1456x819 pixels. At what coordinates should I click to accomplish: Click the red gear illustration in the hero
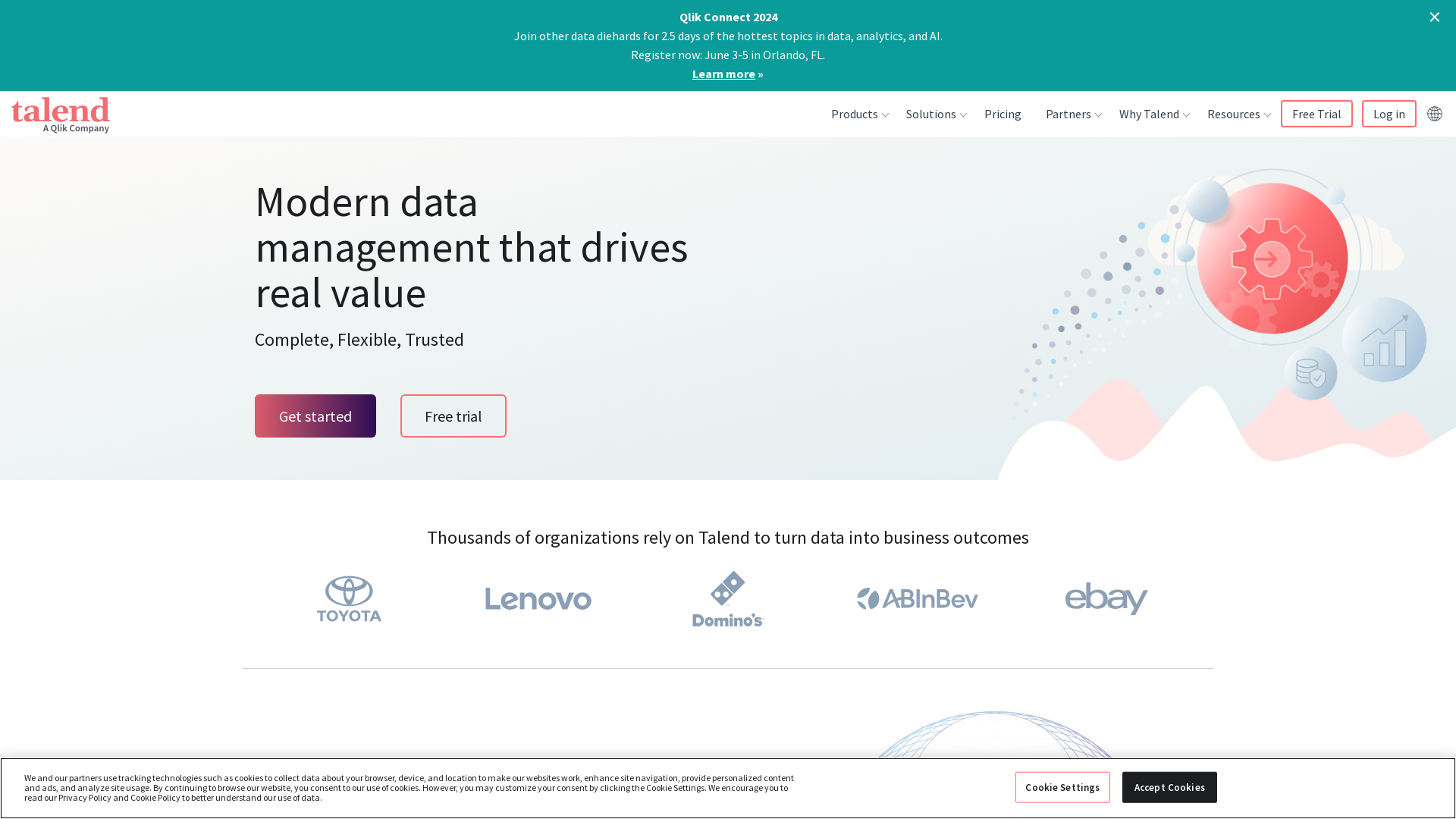(1272, 259)
